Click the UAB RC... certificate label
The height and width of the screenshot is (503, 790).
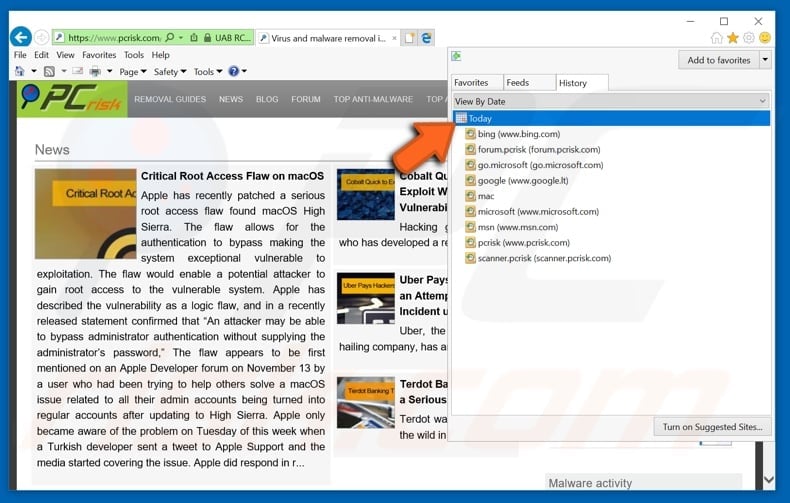point(232,38)
